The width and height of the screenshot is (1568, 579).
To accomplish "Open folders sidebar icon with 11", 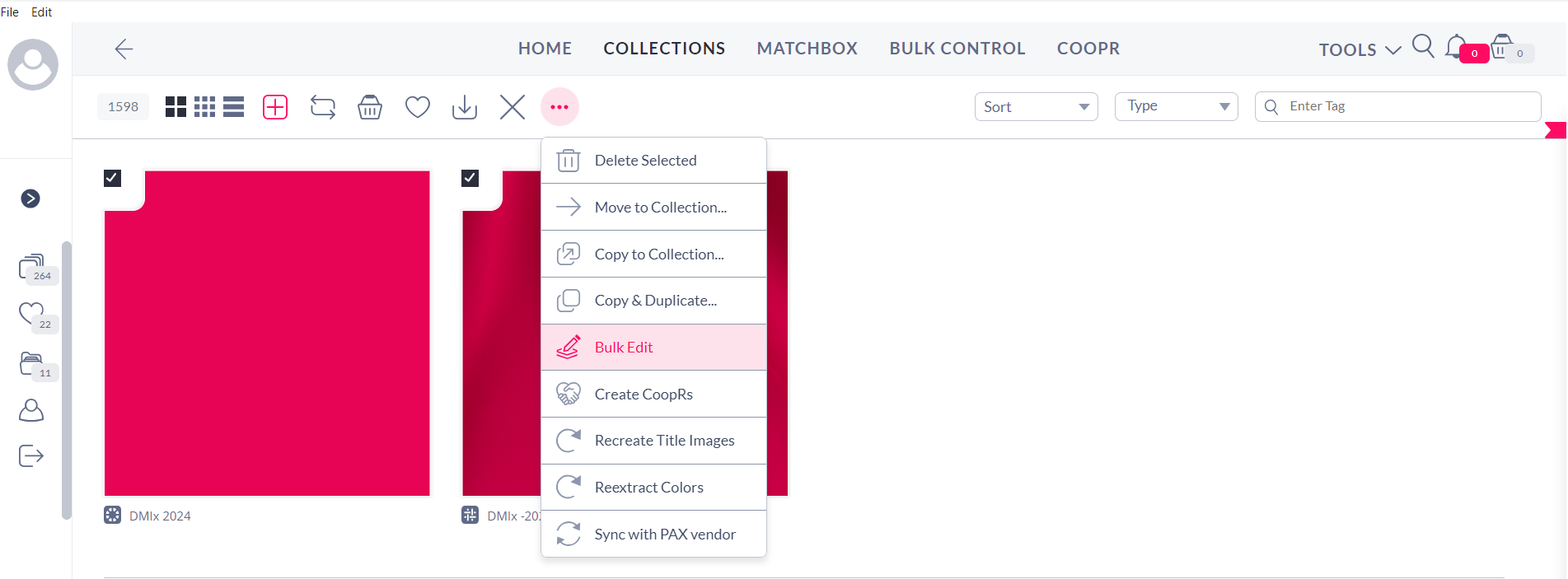I will tap(32, 363).
